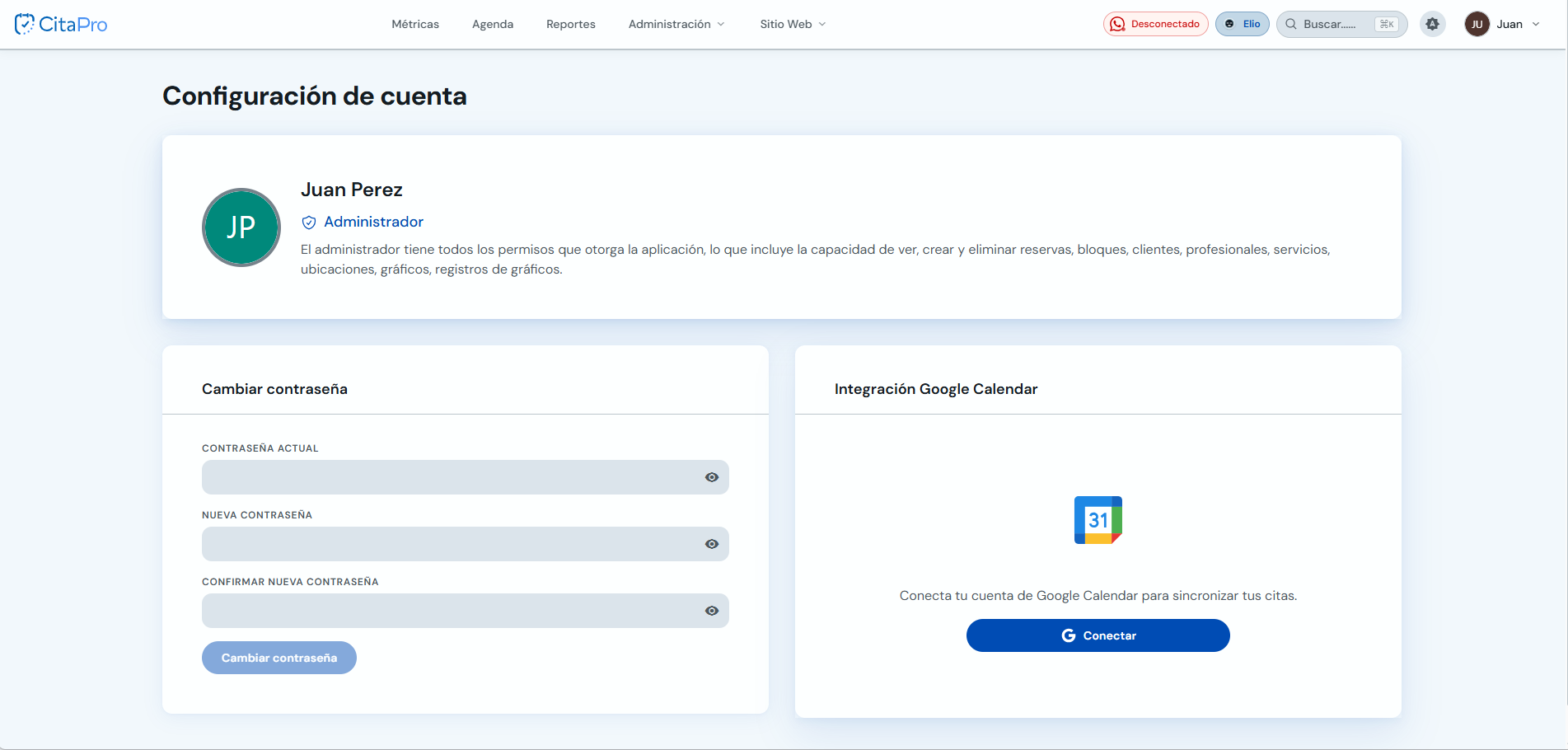Click the Google Calendar icon
The image size is (1568, 750).
coord(1098,520)
